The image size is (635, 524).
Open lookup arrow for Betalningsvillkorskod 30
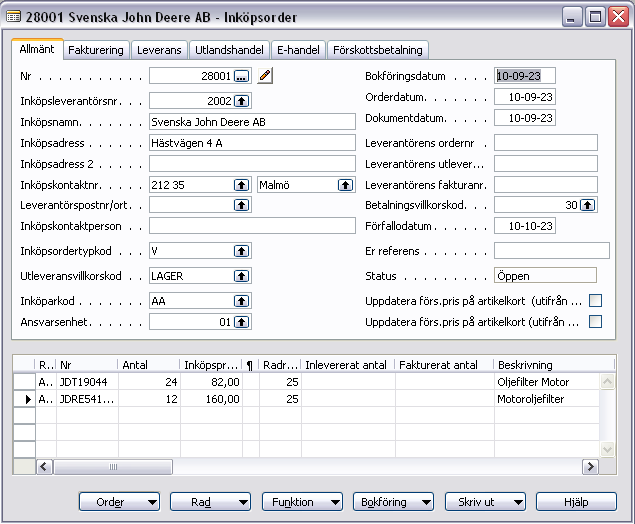pos(588,205)
